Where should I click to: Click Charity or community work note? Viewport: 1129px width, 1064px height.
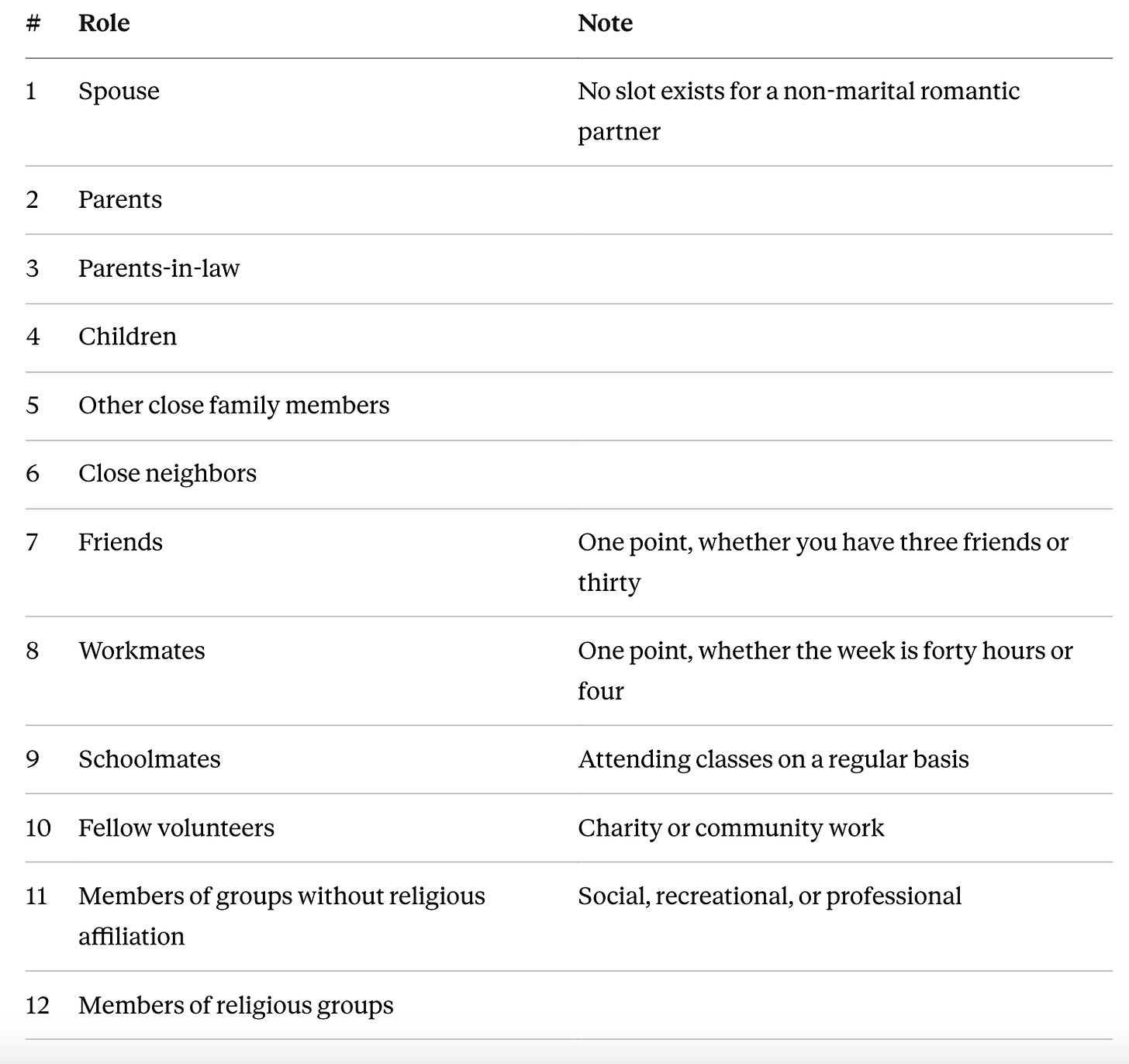[730, 828]
